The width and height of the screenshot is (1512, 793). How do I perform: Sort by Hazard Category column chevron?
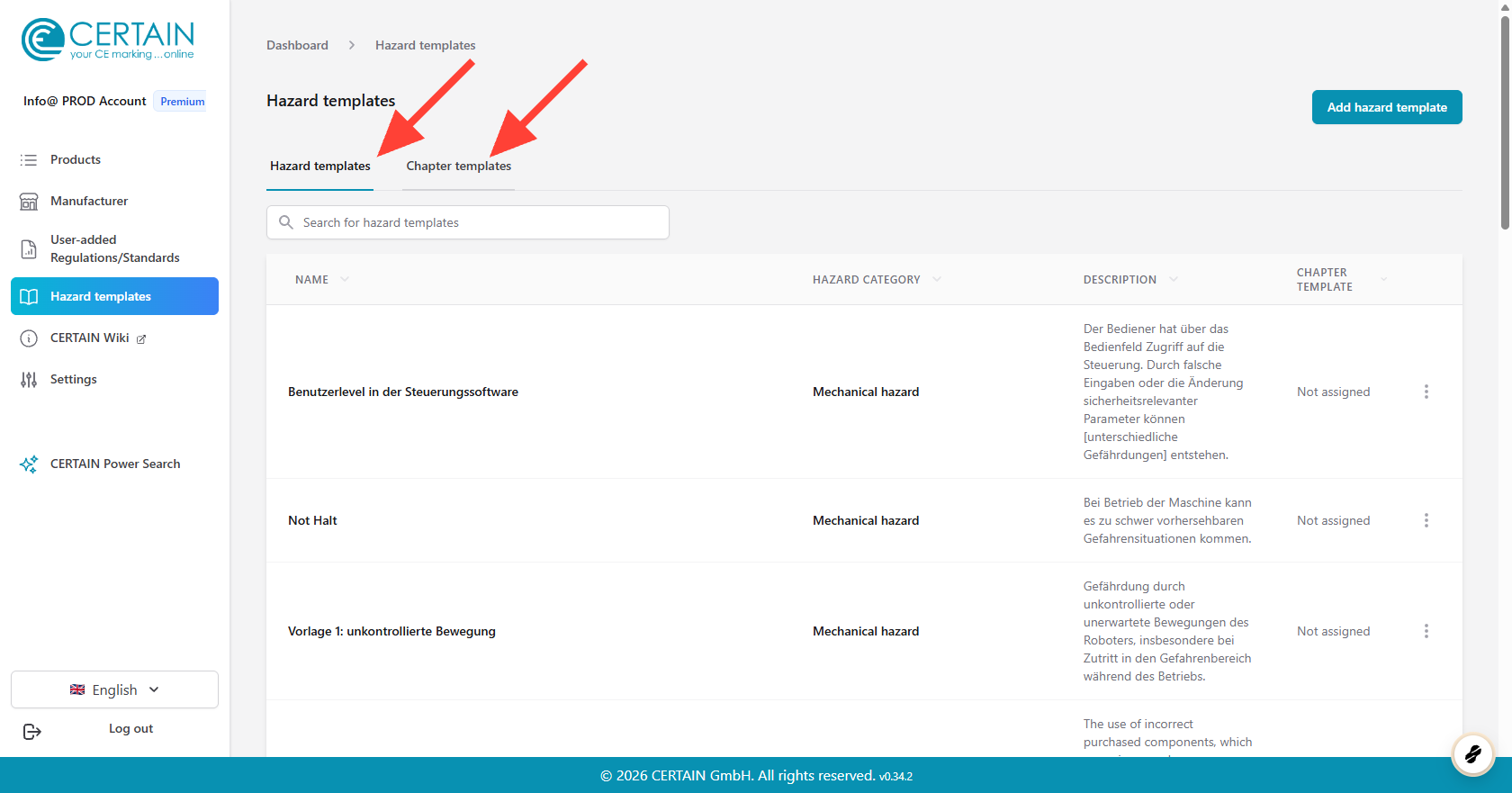(937, 279)
